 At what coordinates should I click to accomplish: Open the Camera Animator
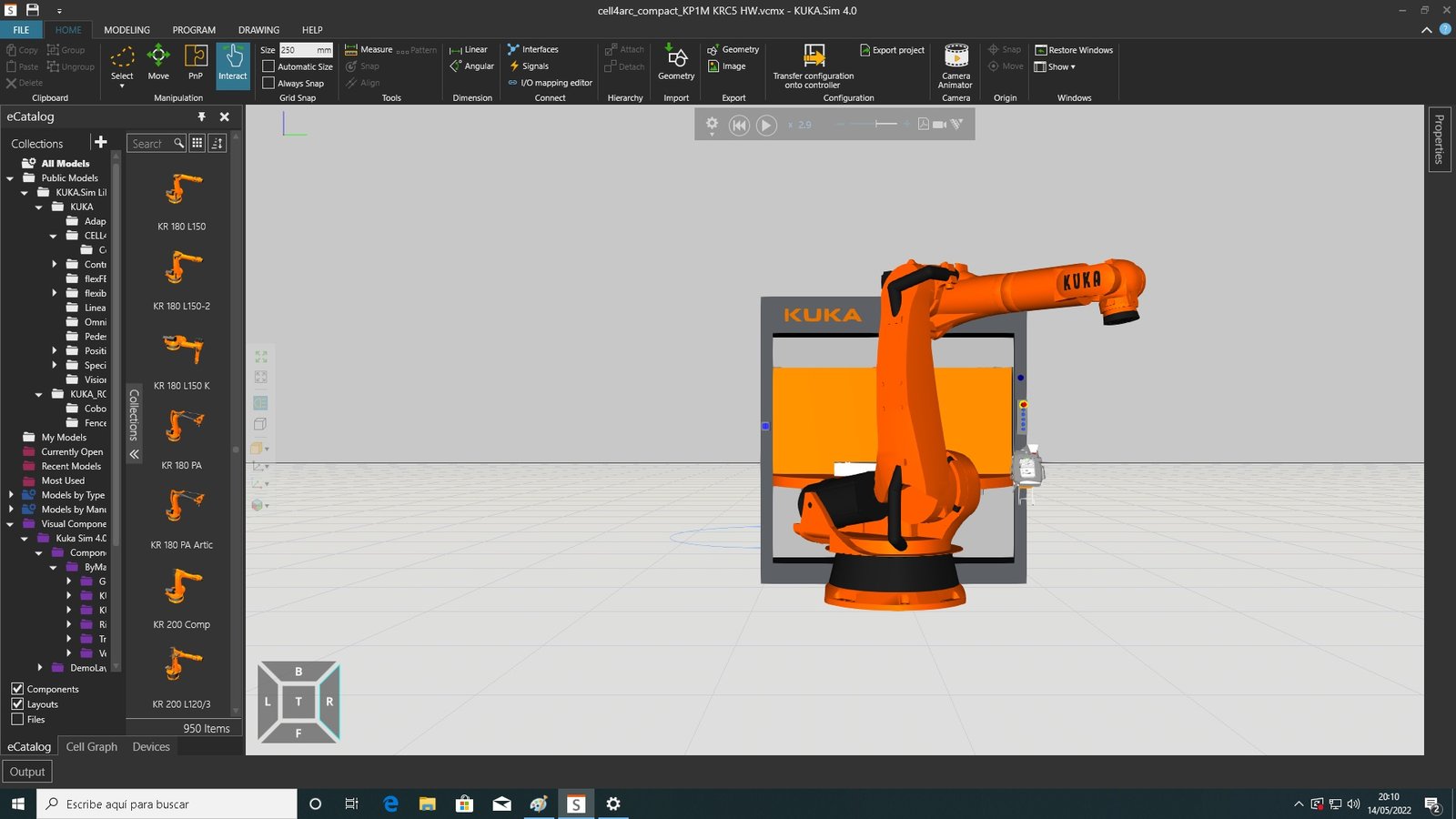click(955, 66)
